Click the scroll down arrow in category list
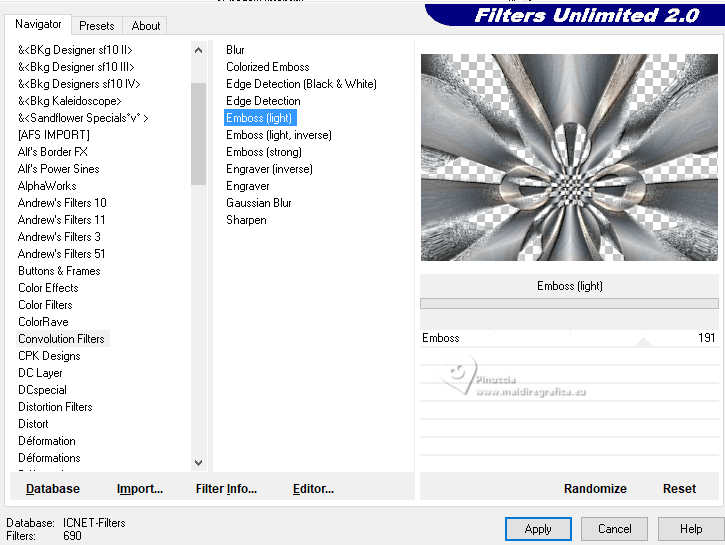This screenshot has height=545, width=725. click(x=198, y=462)
